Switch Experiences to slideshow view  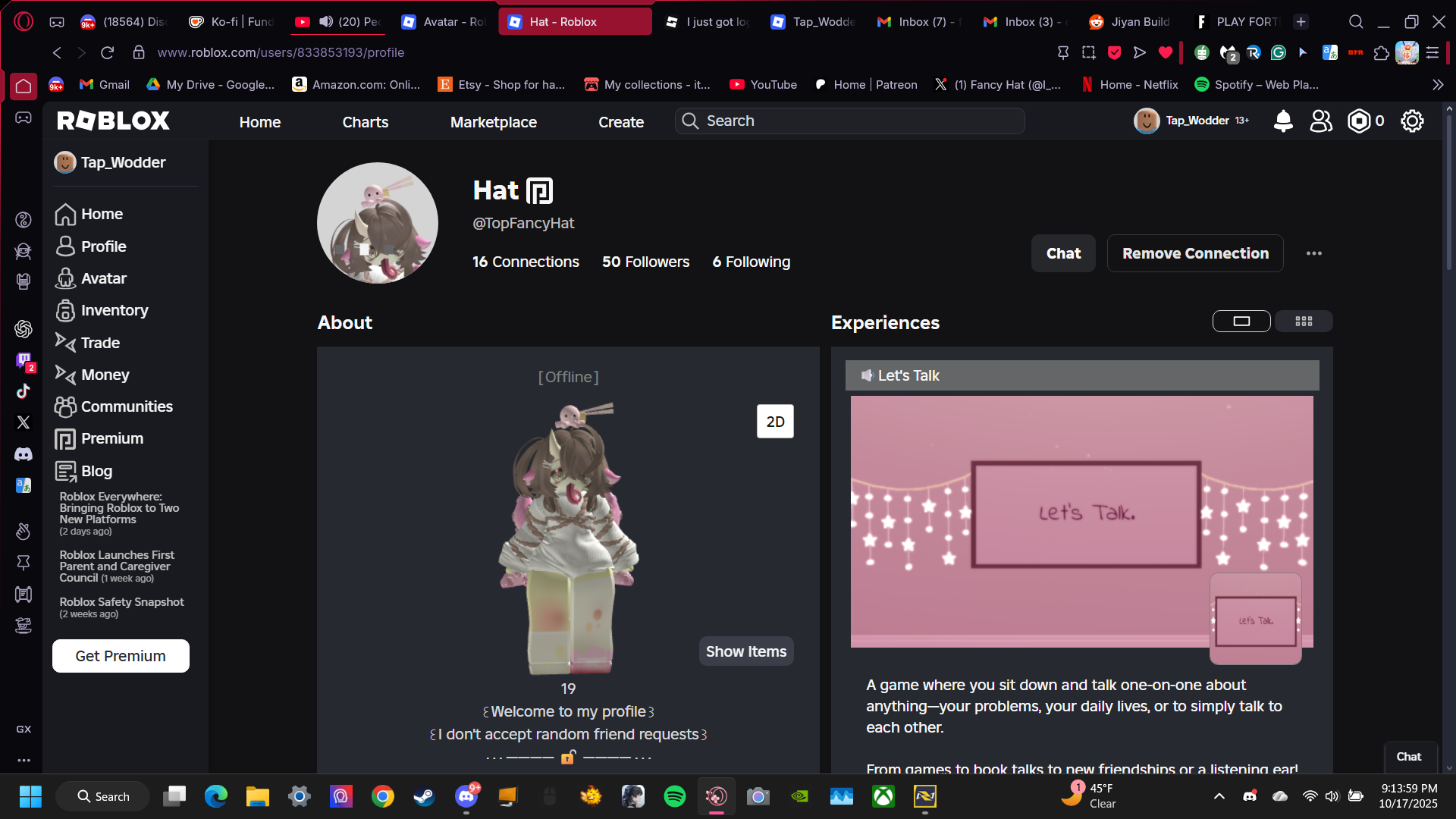[1241, 322]
